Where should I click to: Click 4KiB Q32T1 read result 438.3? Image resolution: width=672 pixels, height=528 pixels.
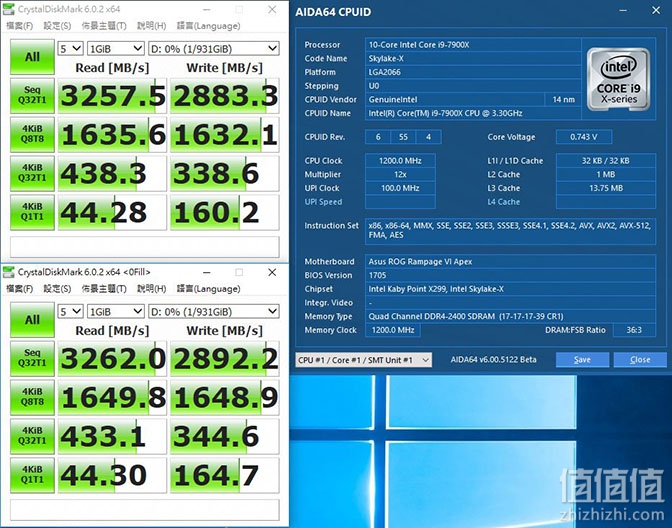pos(112,174)
